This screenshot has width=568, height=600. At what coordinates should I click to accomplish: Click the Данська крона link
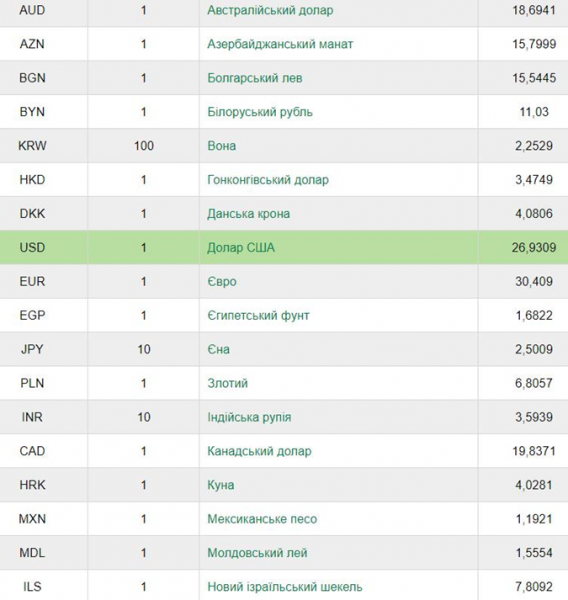click(248, 214)
